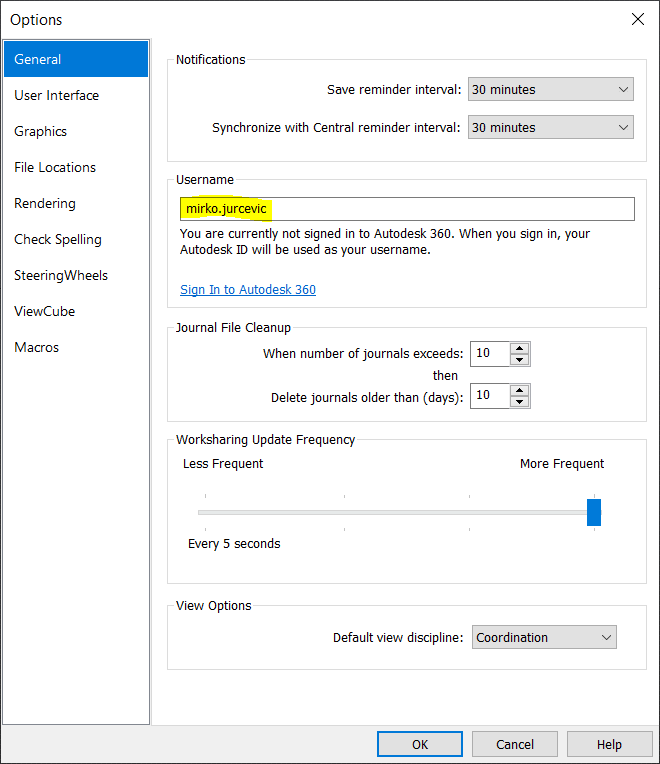Decrease number of journals exceeds value
Screen dimensions: 660x764
point(520,360)
